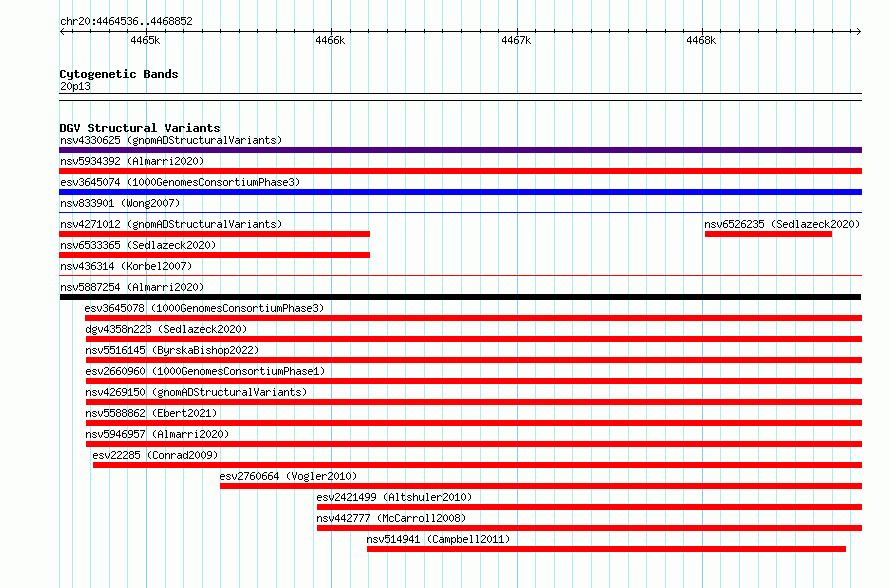Click the esv2421499 (Altshuler2010) label
The image size is (890, 588).
394,497
